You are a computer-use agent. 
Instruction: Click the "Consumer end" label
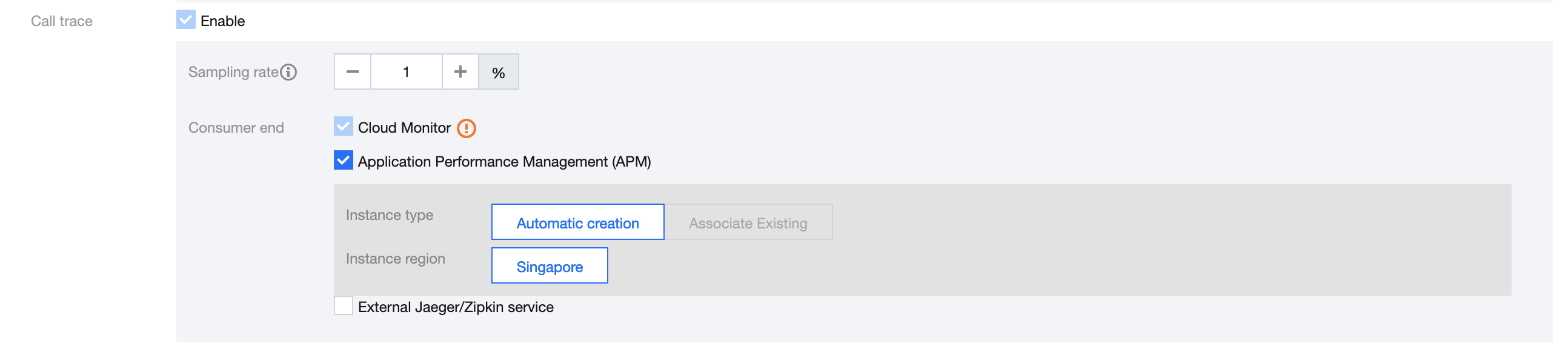(x=236, y=128)
